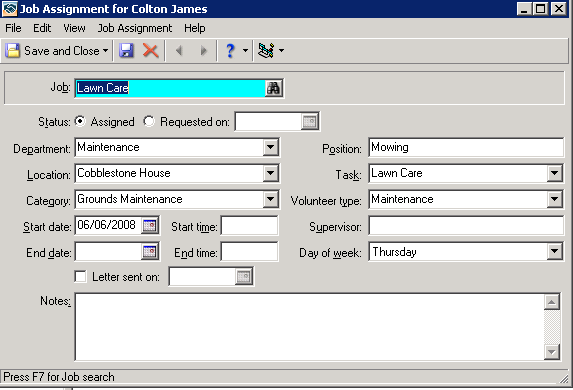The width and height of the screenshot is (573, 390).
Task: Click the blue question mark Help icon
Action: click(x=230, y=50)
